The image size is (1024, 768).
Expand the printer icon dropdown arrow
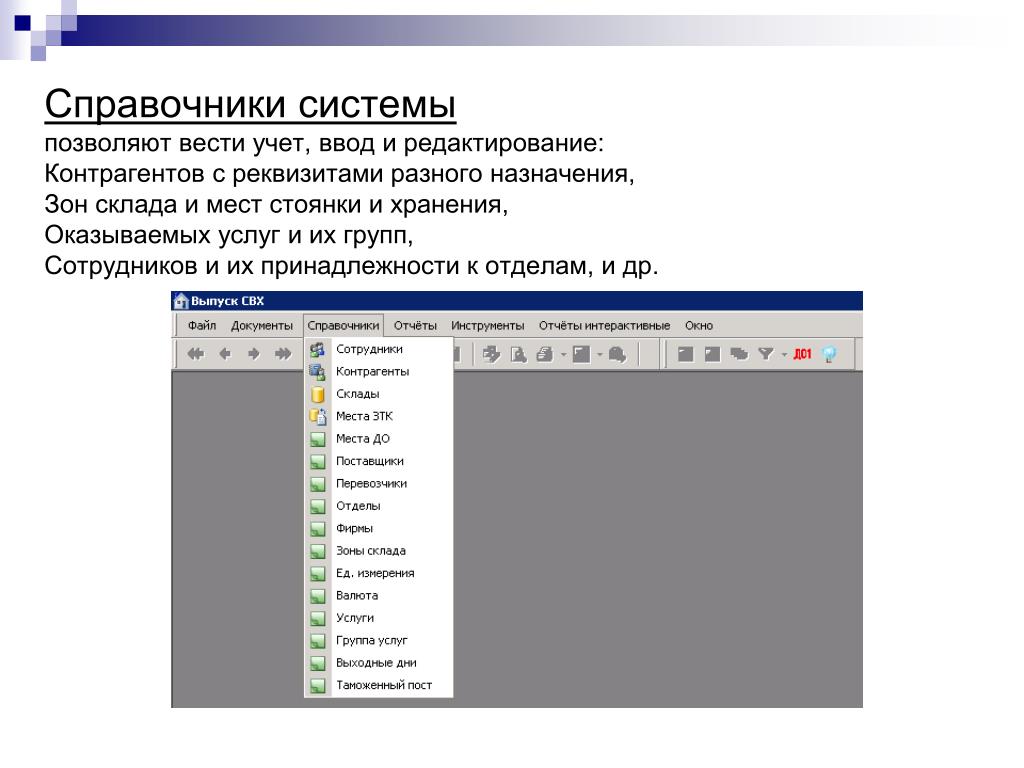click(564, 355)
